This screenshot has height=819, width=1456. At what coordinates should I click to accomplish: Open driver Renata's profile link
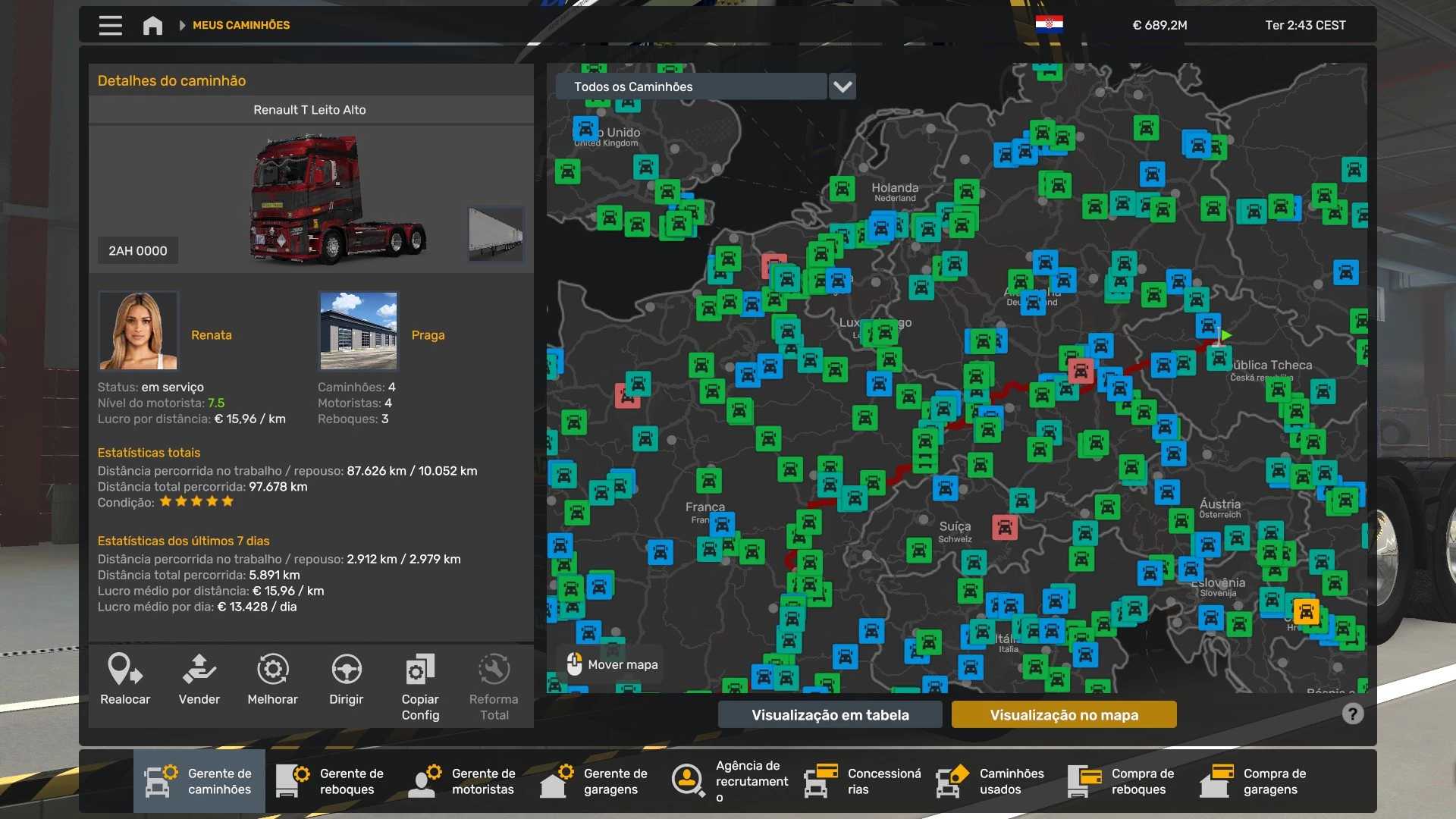pos(211,334)
